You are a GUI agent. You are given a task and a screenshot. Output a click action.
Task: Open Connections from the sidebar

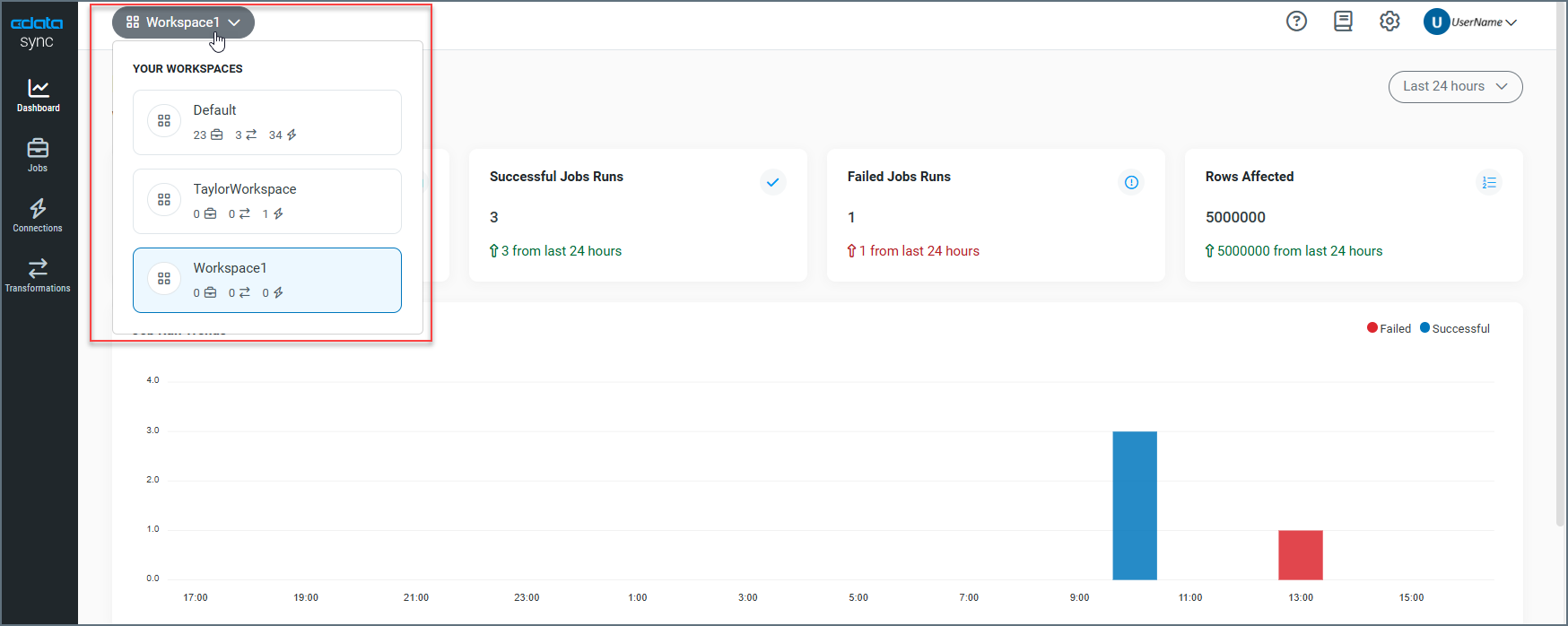38,215
